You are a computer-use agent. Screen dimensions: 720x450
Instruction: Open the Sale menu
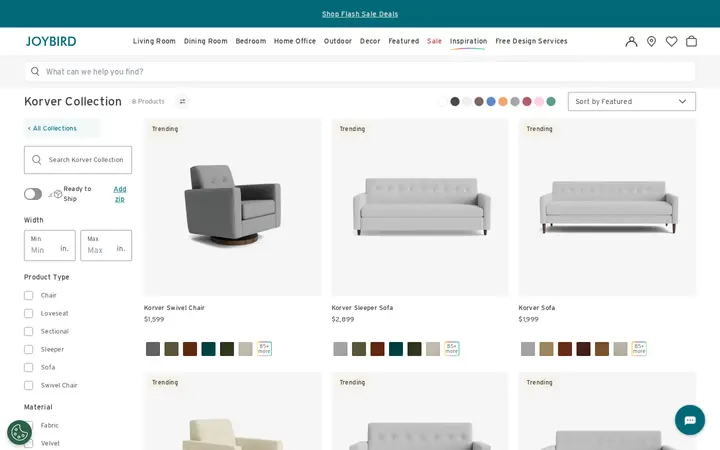434,41
